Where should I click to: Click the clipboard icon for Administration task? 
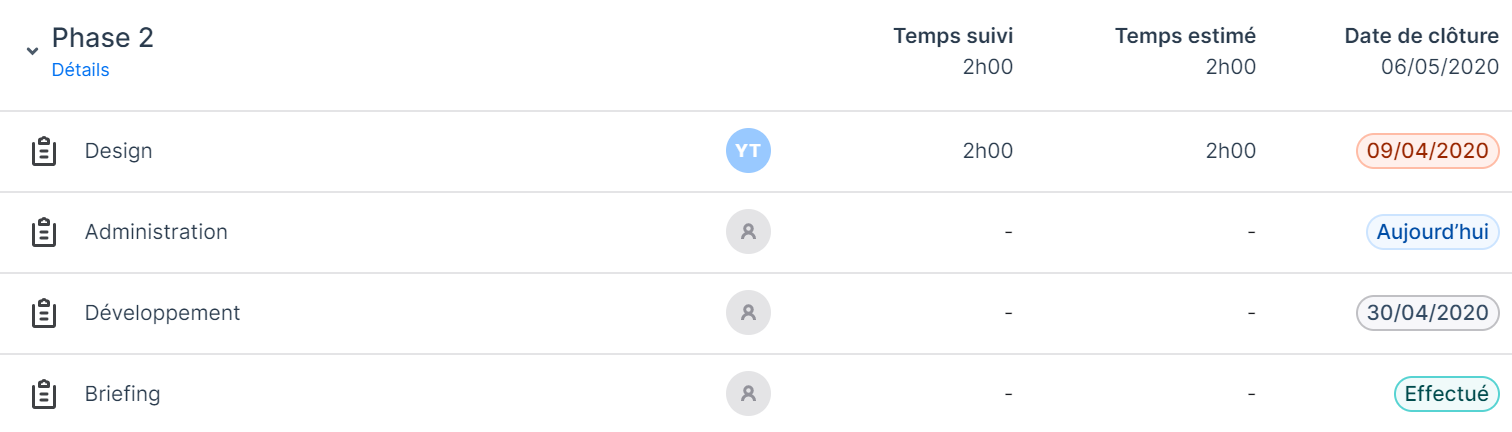click(43, 233)
